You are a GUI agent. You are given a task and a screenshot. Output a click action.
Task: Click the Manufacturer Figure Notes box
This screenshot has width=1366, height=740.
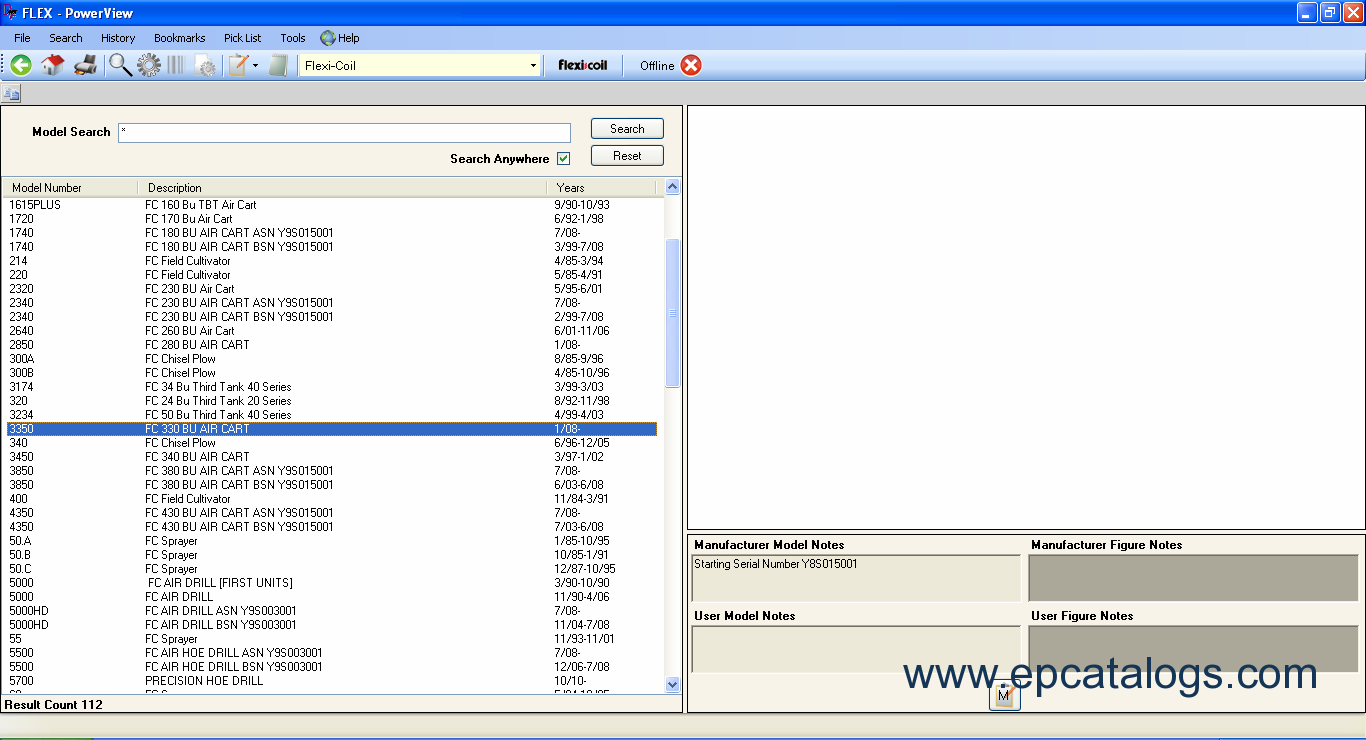click(x=1193, y=578)
